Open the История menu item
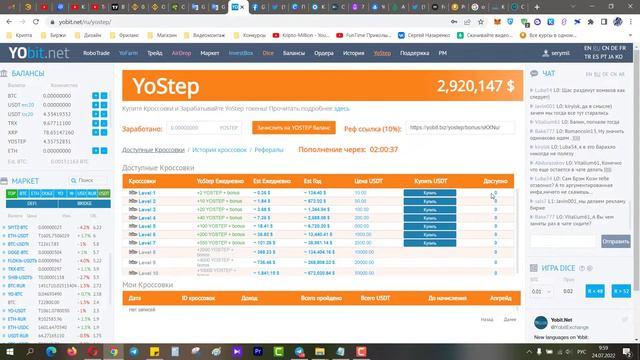This screenshot has width=640, height=360. click(x=353, y=53)
